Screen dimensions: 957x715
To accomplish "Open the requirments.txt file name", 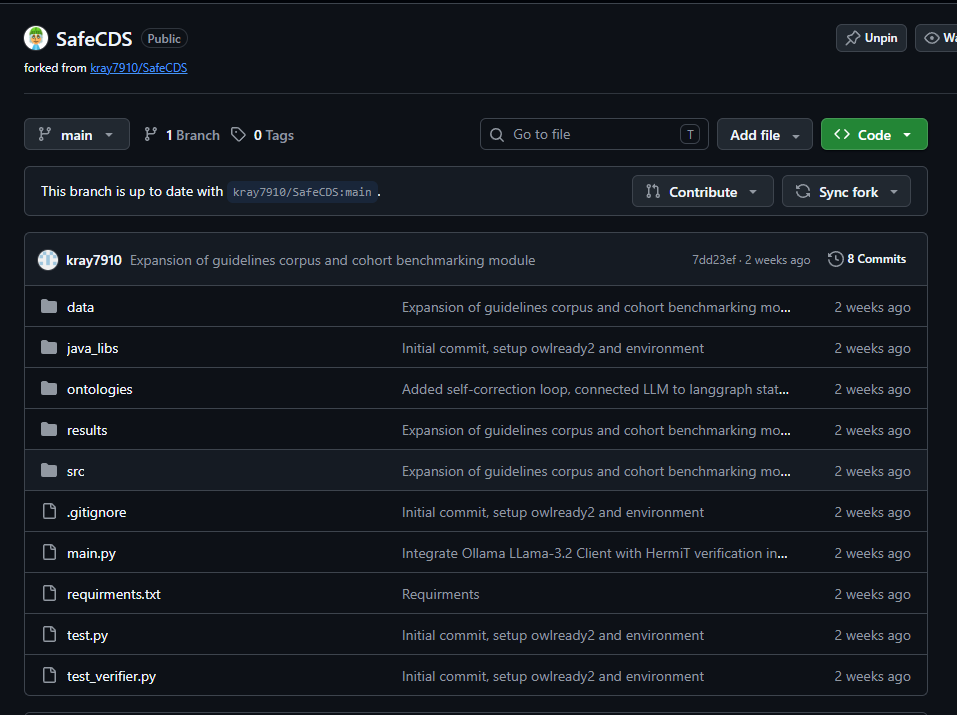I will click(114, 594).
